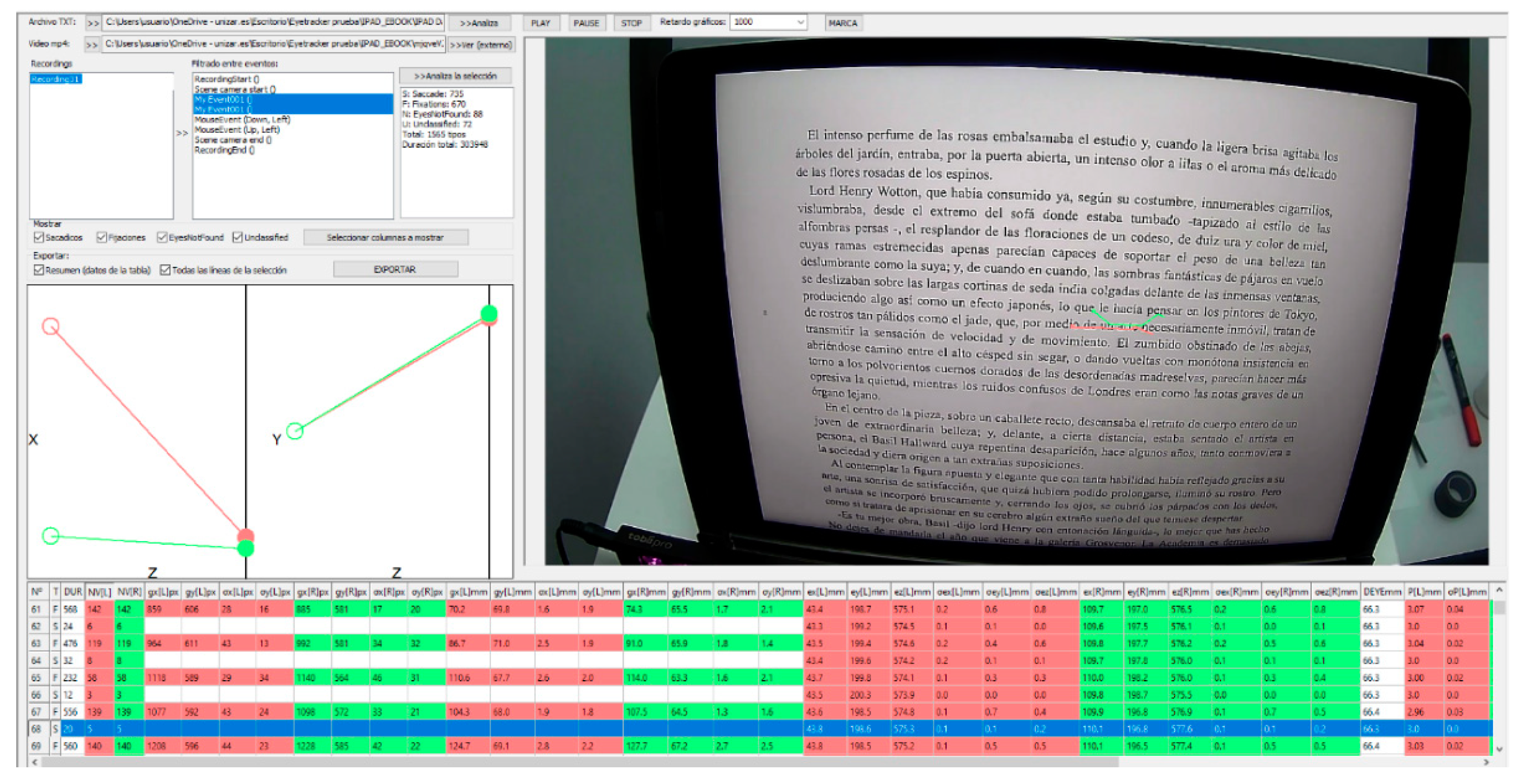
Task: Select MouseEvent (Down, Left) in events list
Action: (x=242, y=119)
